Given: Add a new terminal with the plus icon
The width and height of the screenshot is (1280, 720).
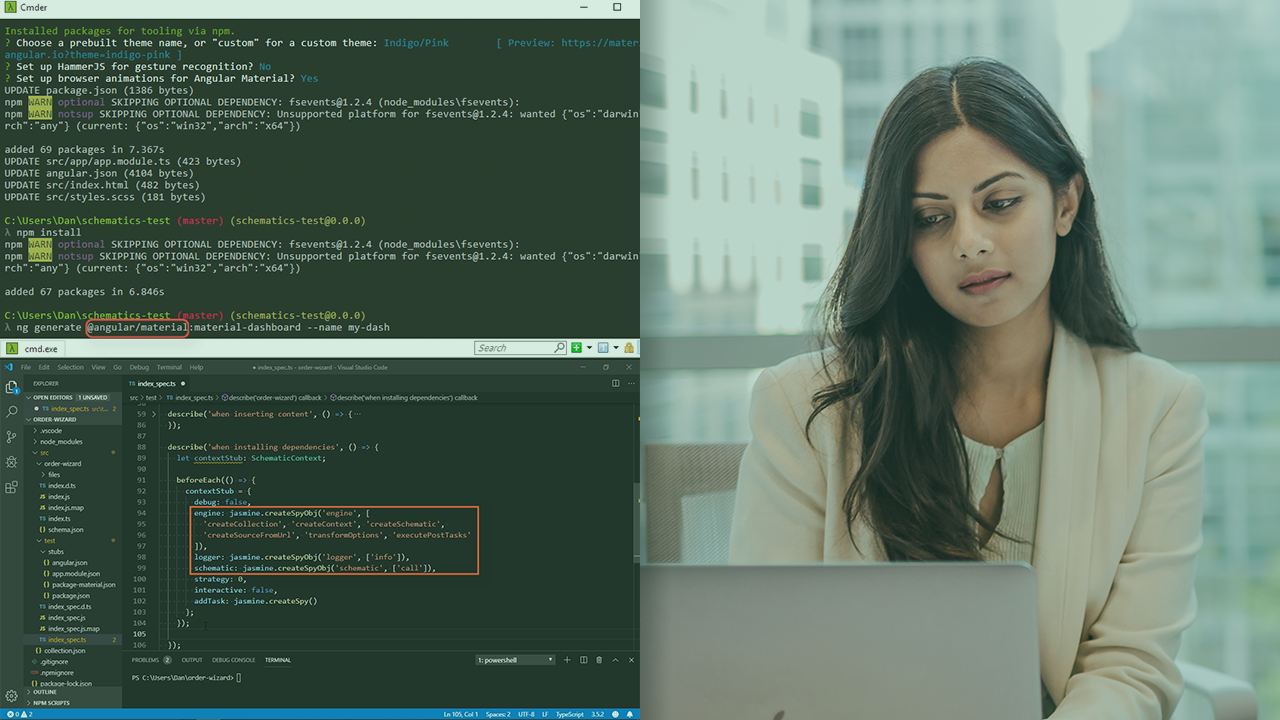Looking at the screenshot, I should tap(567, 660).
